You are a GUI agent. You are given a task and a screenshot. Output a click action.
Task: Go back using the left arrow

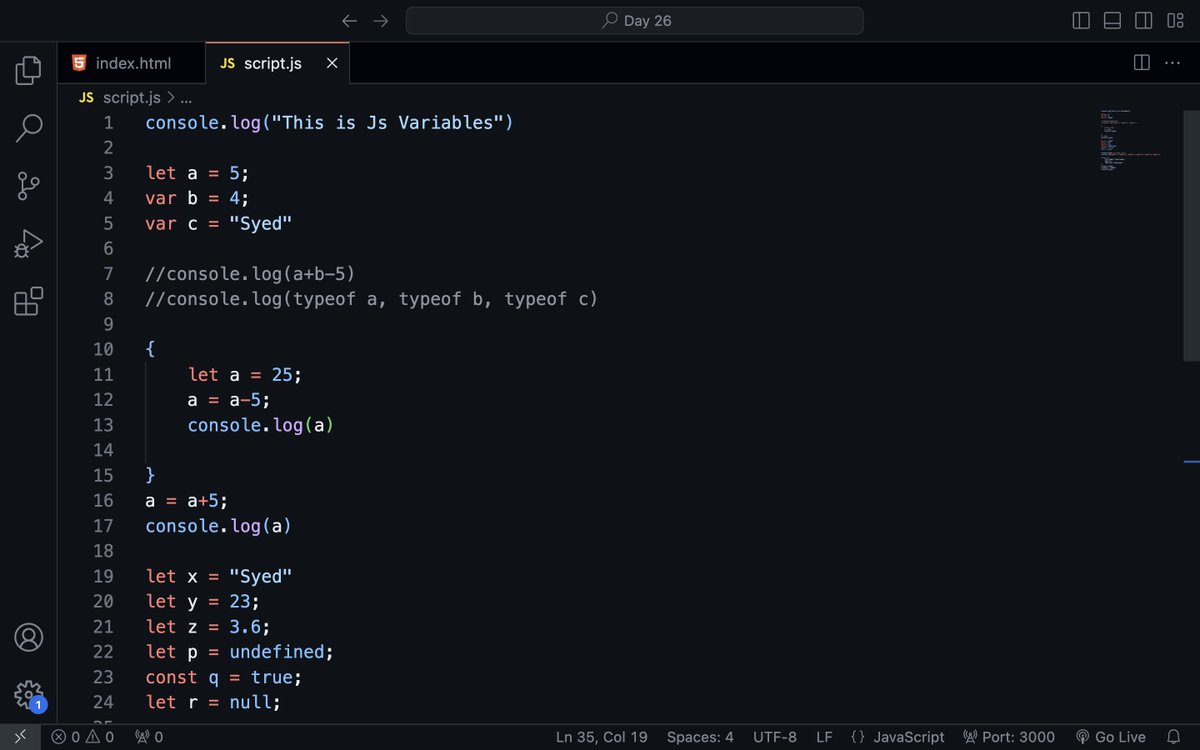tap(349, 21)
